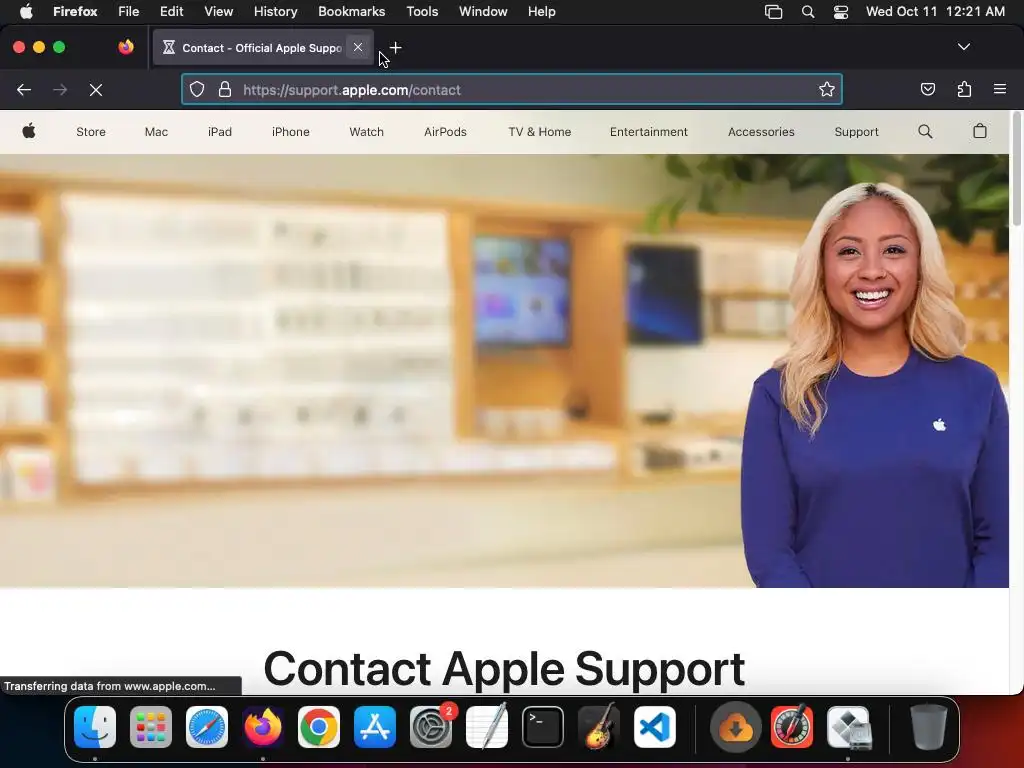The height and width of the screenshot is (768, 1024).
Task: Open the Firefox hamburger application menu
Action: [x=999, y=89]
